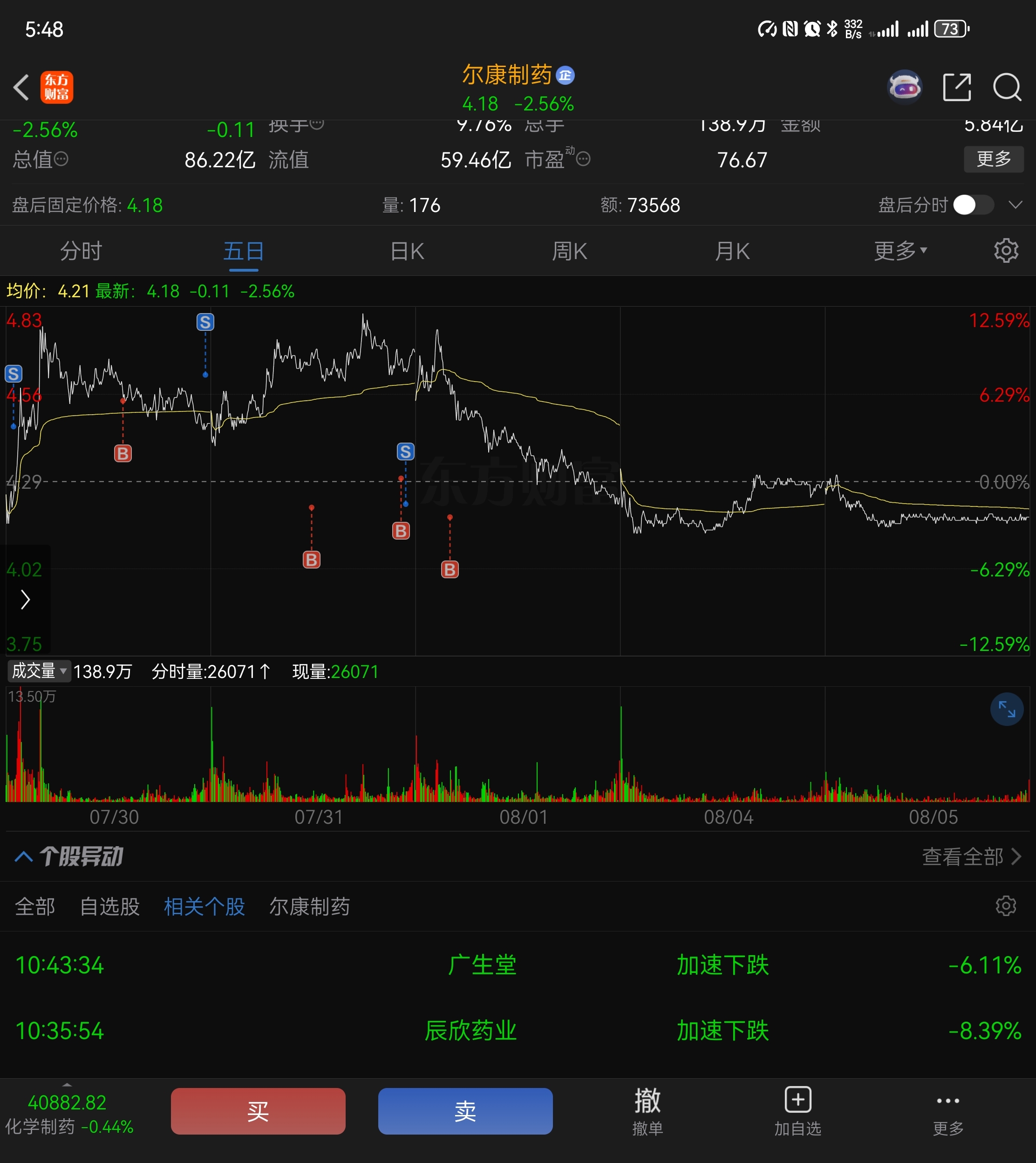Tap the leftmost S marker near 4.56
Viewport: 1036px width, 1163px height.
click(x=14, y=374)
